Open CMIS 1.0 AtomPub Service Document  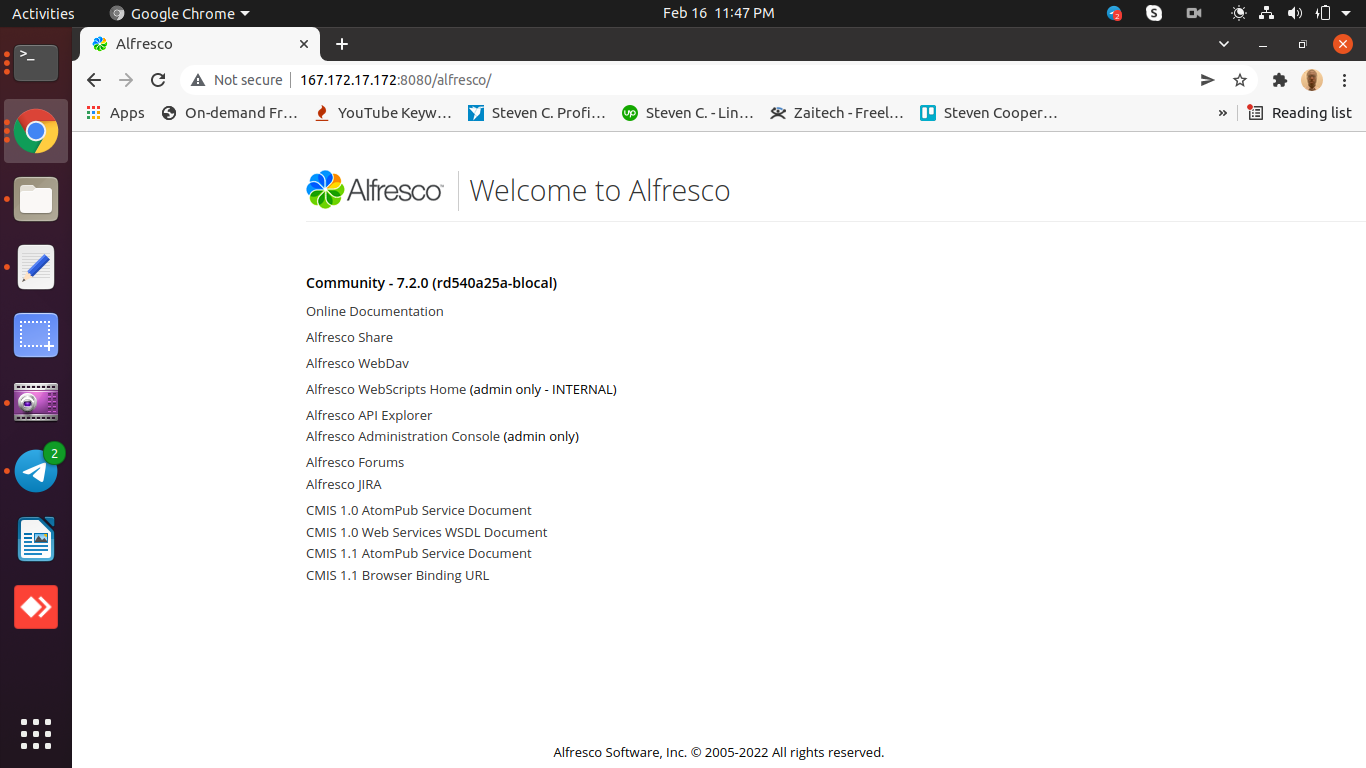[x=419, y=510]
